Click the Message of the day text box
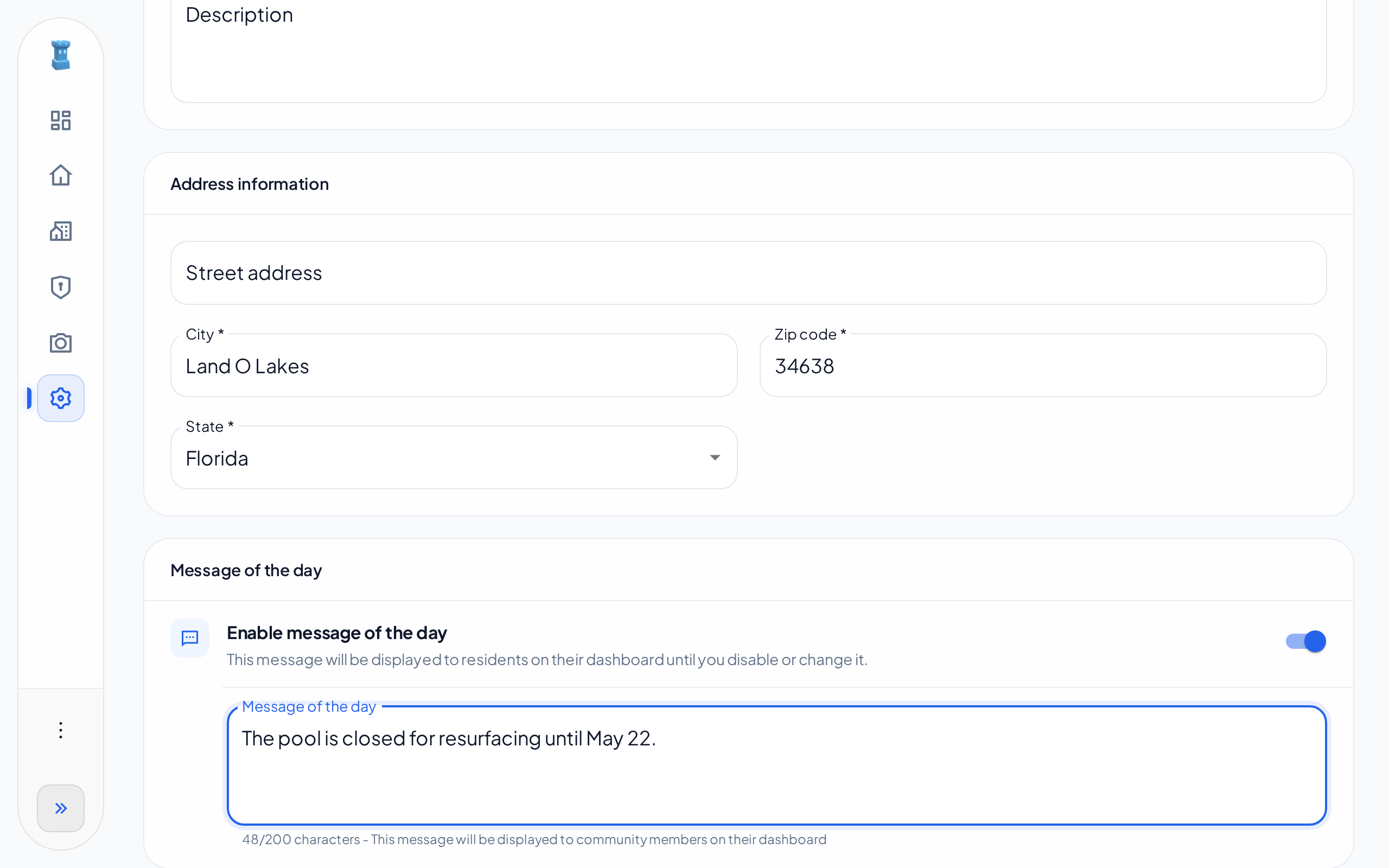The height and width of the screenshot is (868, 1389). point(776,766)
